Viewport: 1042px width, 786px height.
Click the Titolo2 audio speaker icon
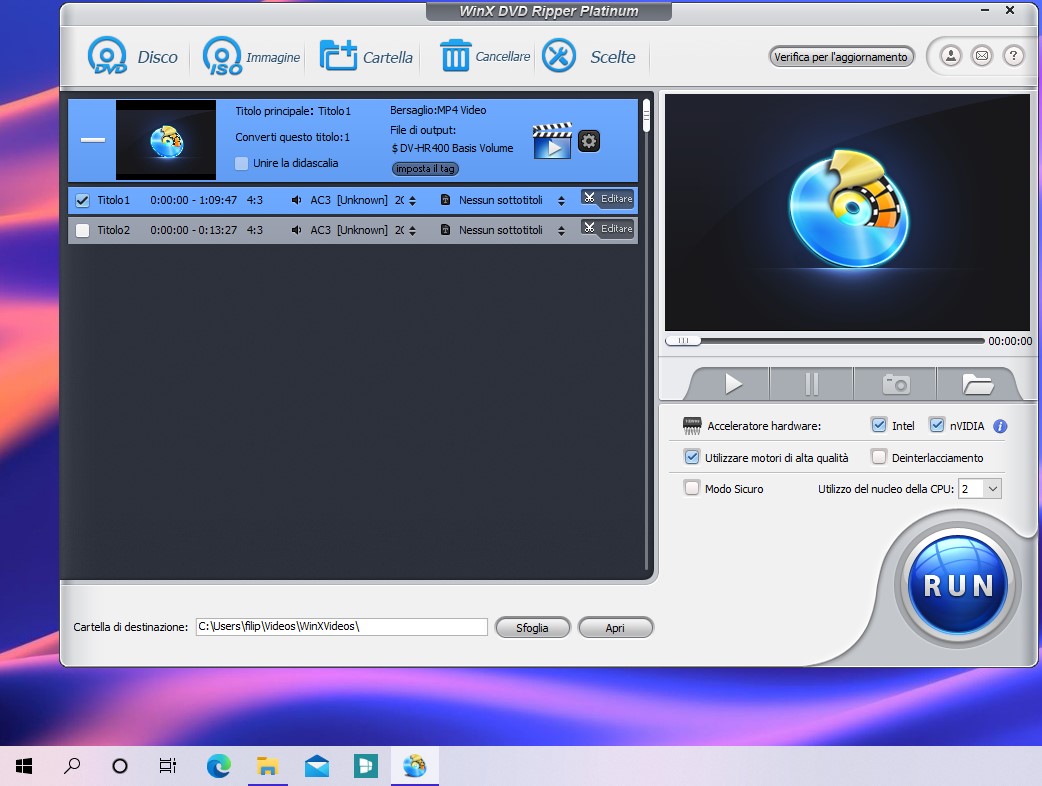pos(296,230)
